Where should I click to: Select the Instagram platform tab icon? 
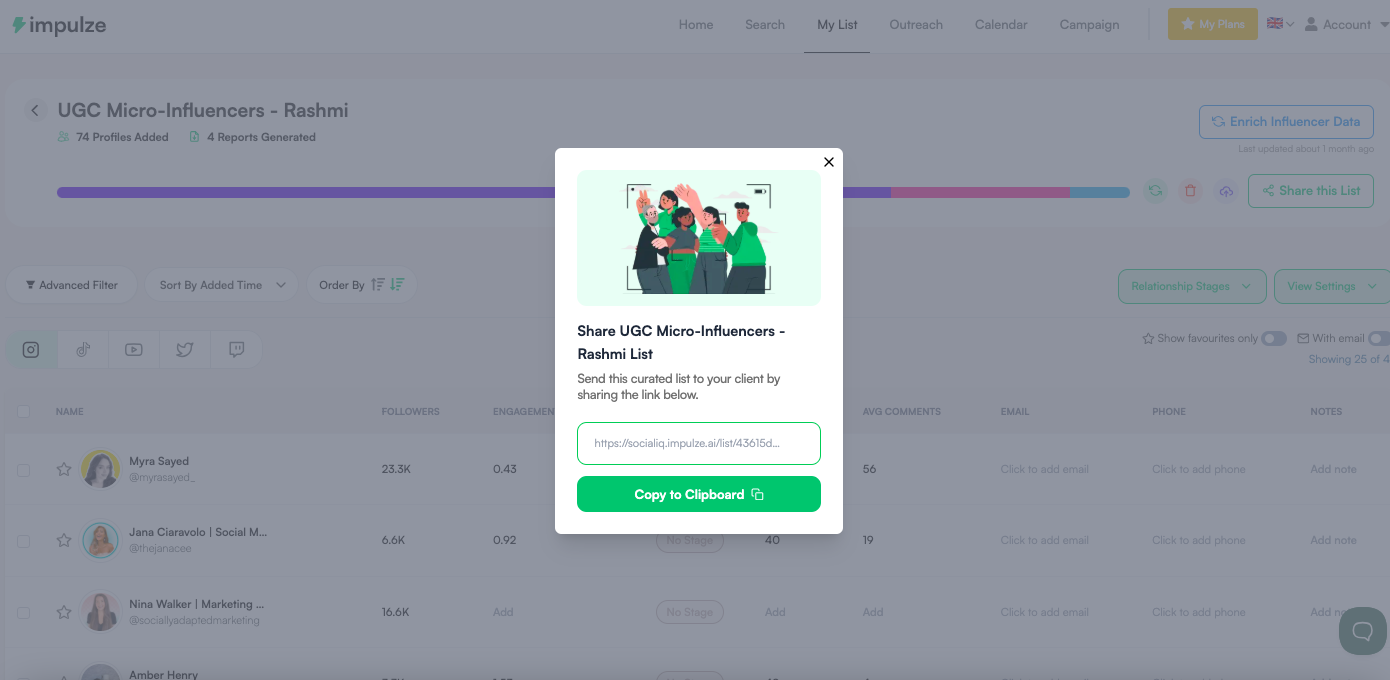31,350
